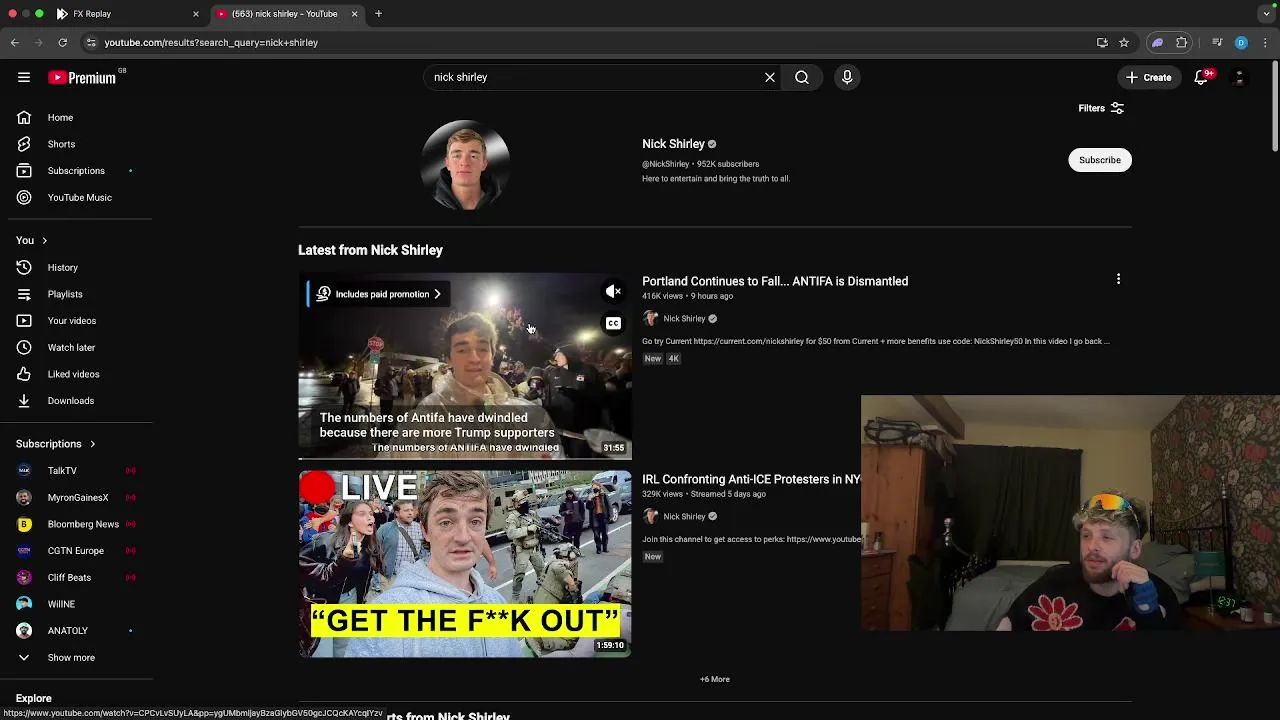Open the MyronGainesX subscription channel
1280x720 pixels.
pyautogui.click(x=76, y=497)
